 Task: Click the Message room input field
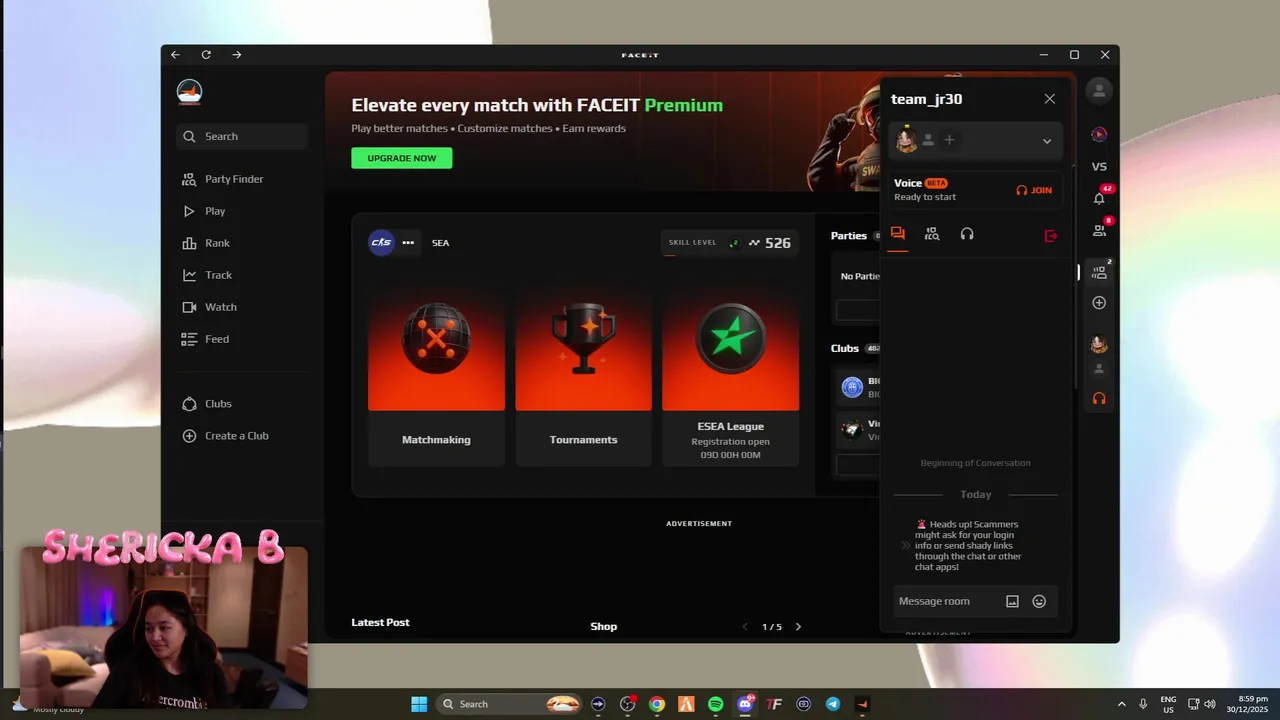[x=945, y=601]
